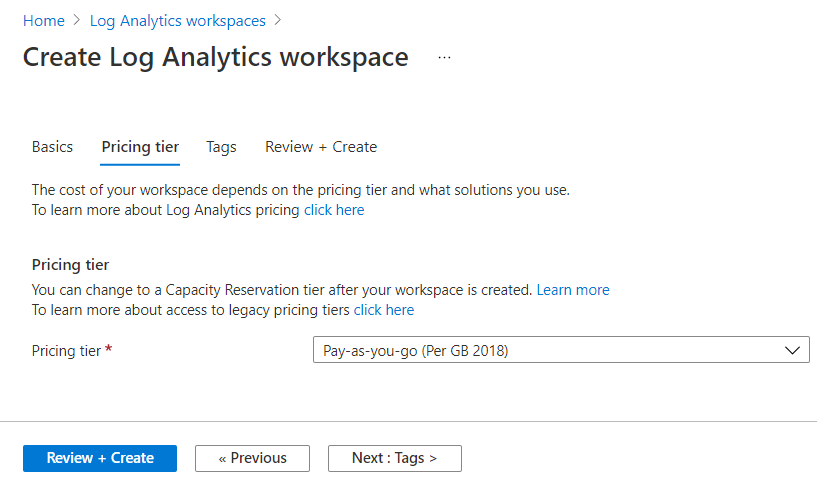Open the Pay-as-you-go (Per GB 2018) dropdown
817x493 pixels.
click(x=561, y=350)
